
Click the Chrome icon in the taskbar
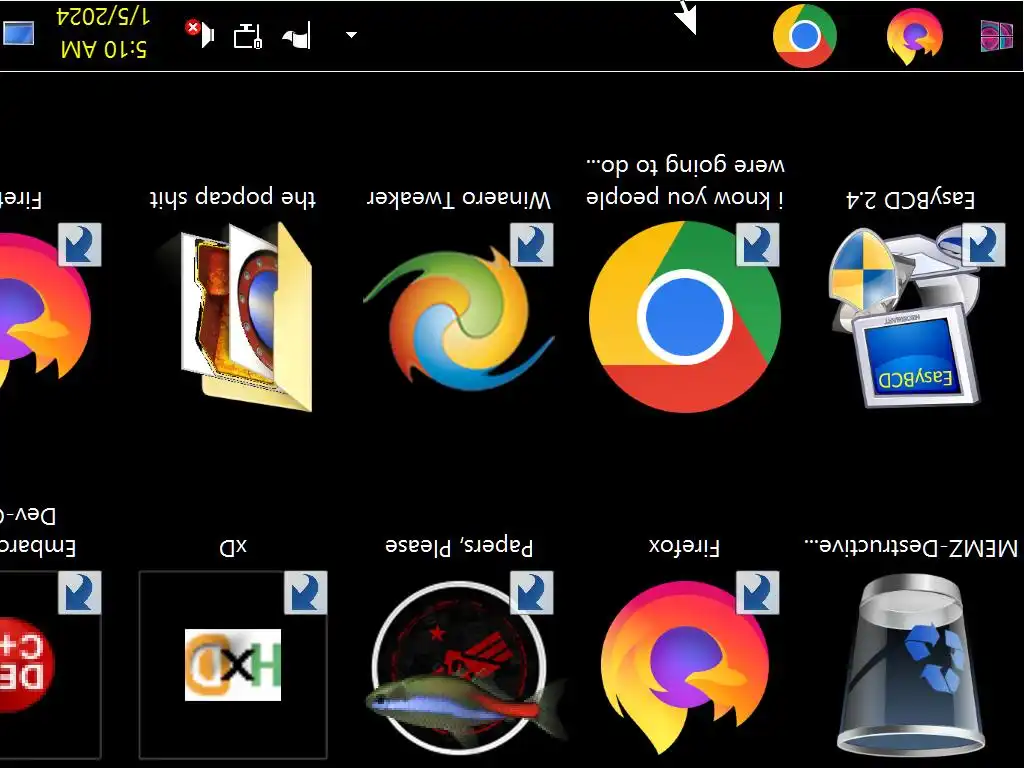[x=804, y=35]
